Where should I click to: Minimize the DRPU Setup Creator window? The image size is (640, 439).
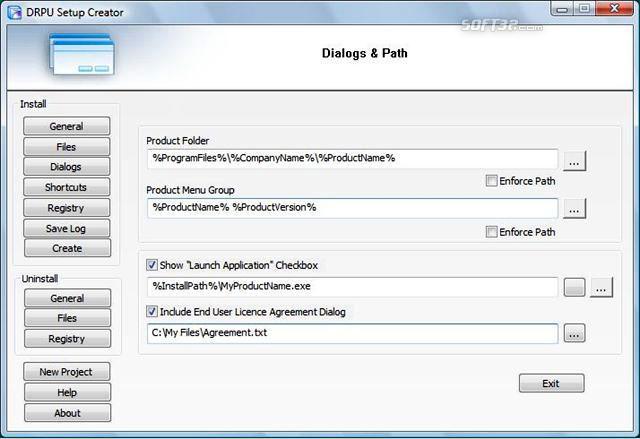(x=562, y=8)
